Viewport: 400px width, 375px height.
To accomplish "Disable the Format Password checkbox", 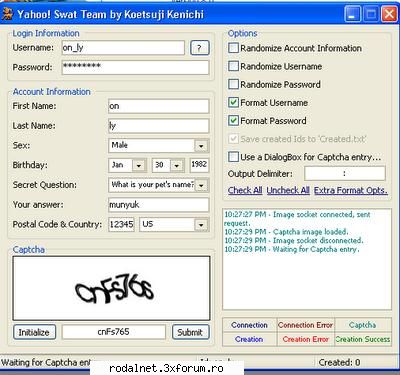I will (233, 120).
